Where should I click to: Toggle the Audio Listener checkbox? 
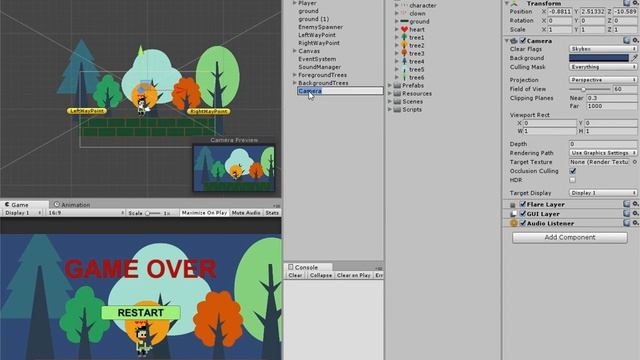click(523, 223)
